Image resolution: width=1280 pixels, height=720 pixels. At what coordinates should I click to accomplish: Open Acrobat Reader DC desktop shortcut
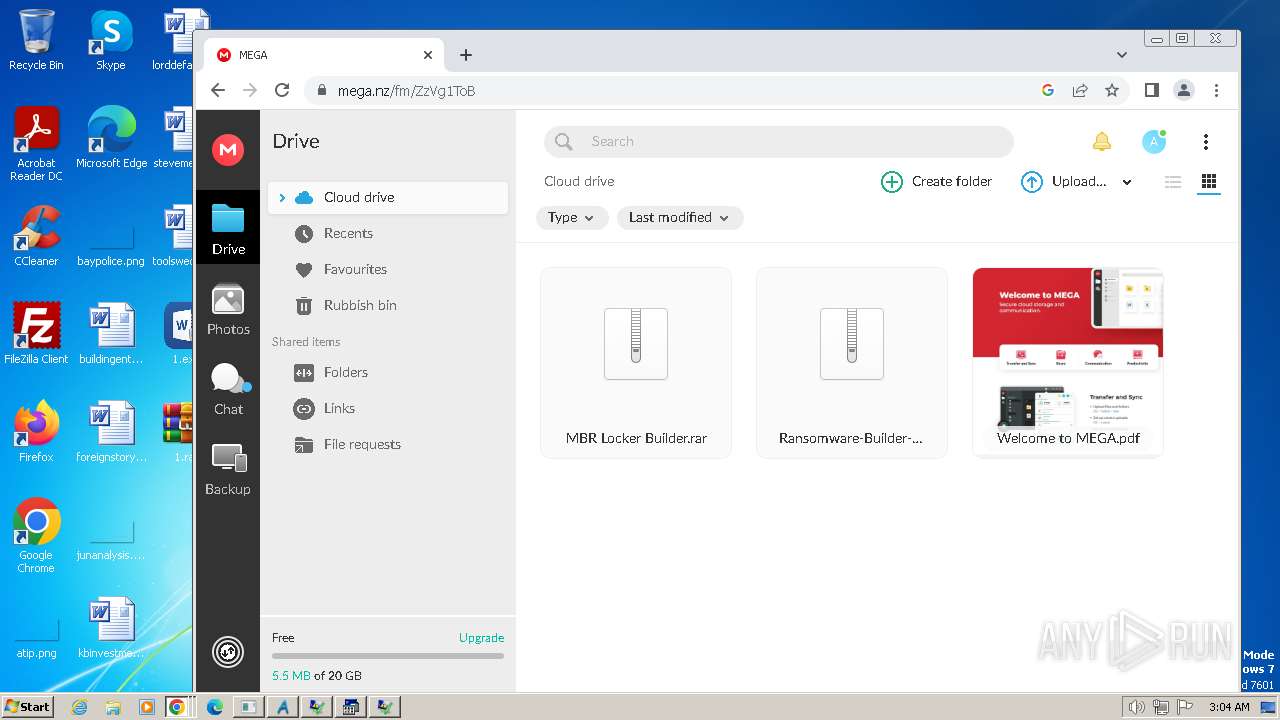[36, 144]
